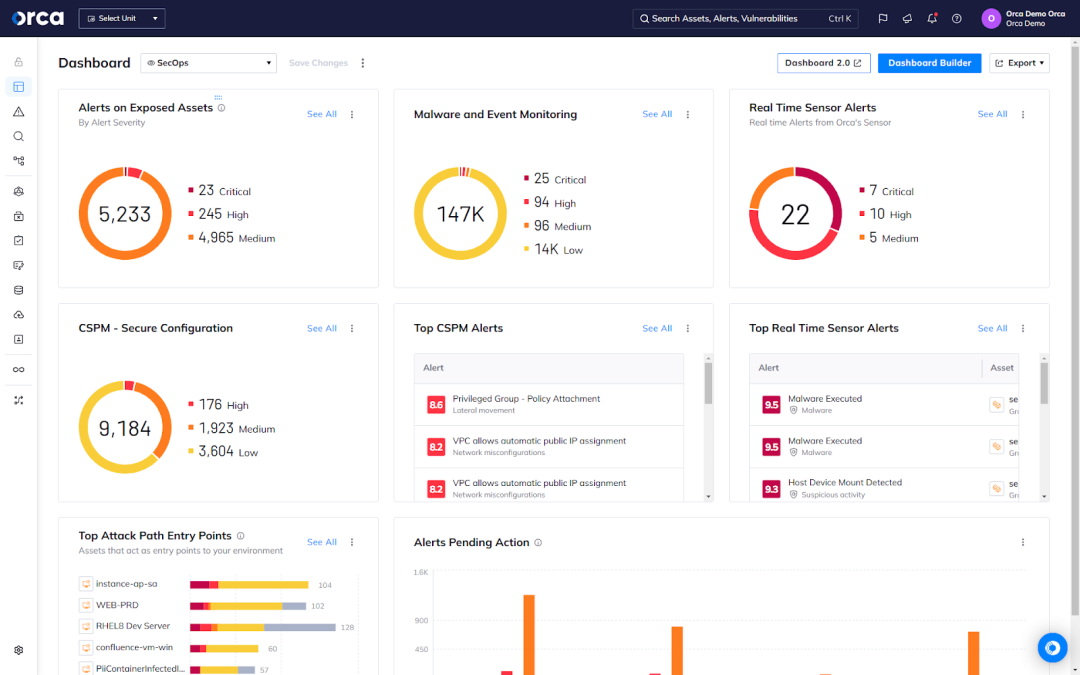The image size is (1080, 675).
Task: Click the Dashboard Builder button
Action: coord(929,63)
